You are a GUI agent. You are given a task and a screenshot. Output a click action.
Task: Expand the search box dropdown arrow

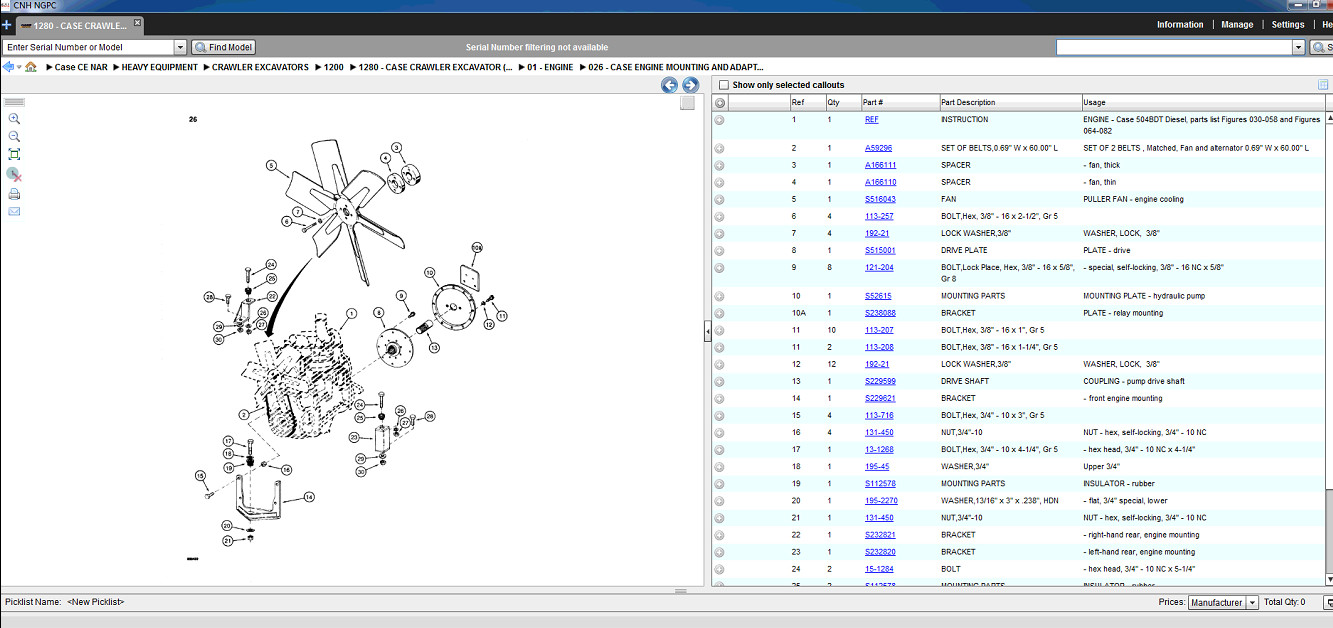[x=1299, y=47]
